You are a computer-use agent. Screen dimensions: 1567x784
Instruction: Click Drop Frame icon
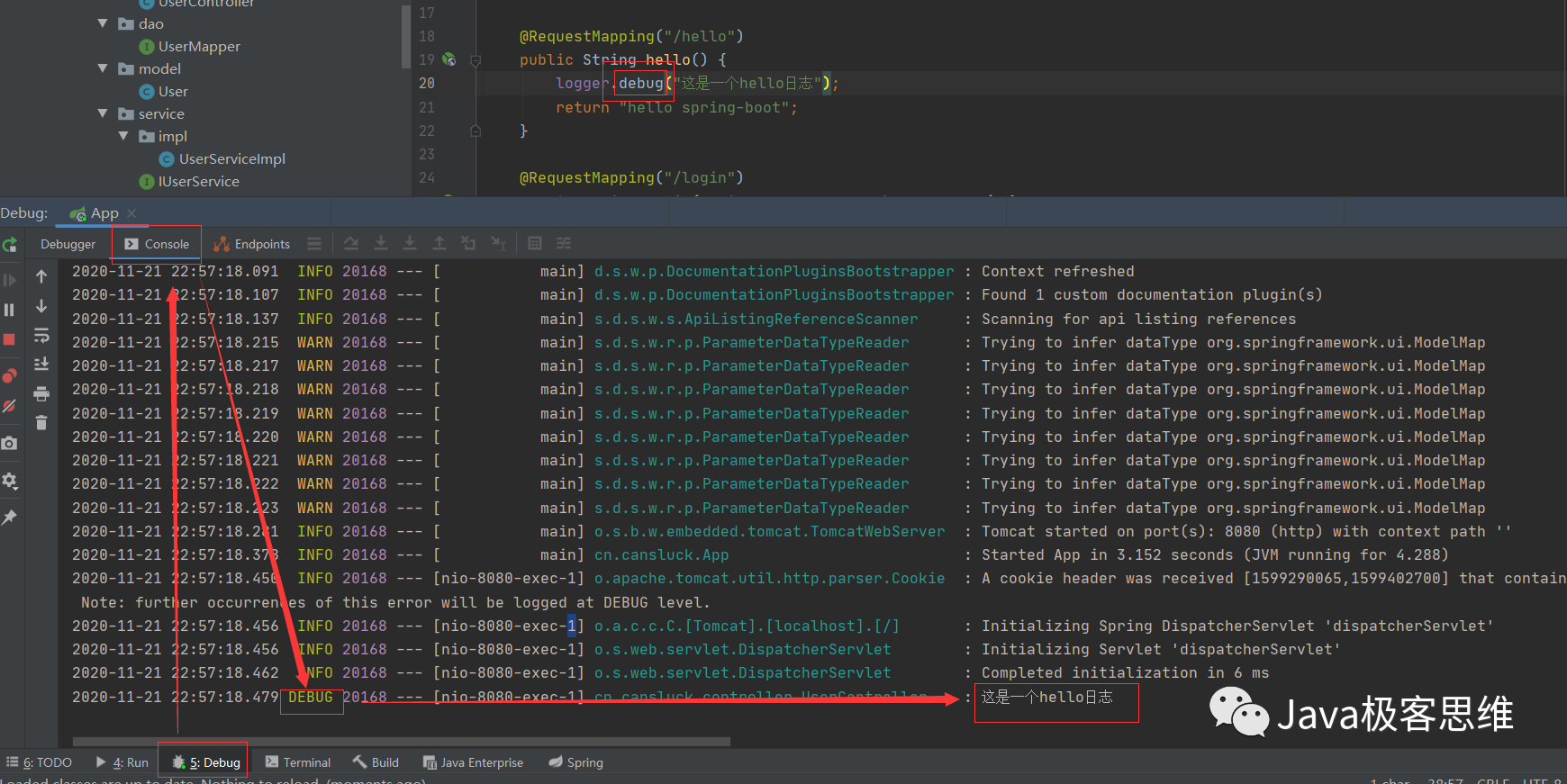coord(468,243)
